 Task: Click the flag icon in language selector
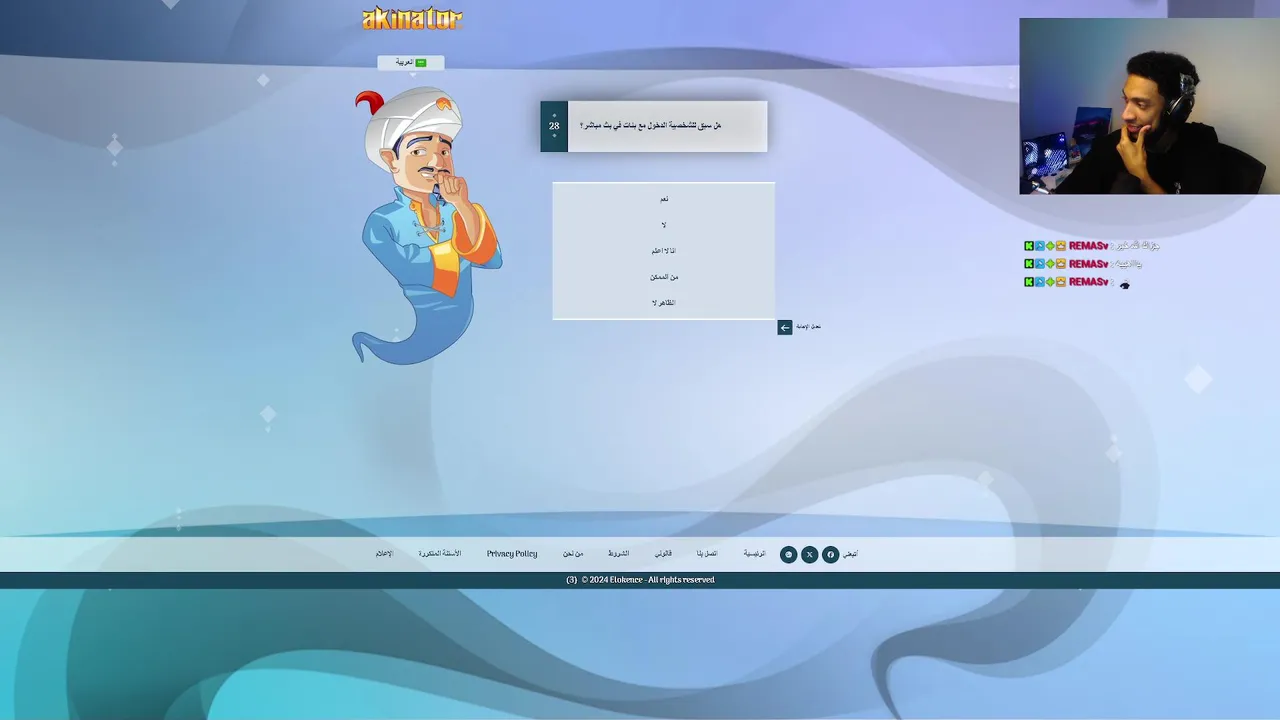point(421,63)
